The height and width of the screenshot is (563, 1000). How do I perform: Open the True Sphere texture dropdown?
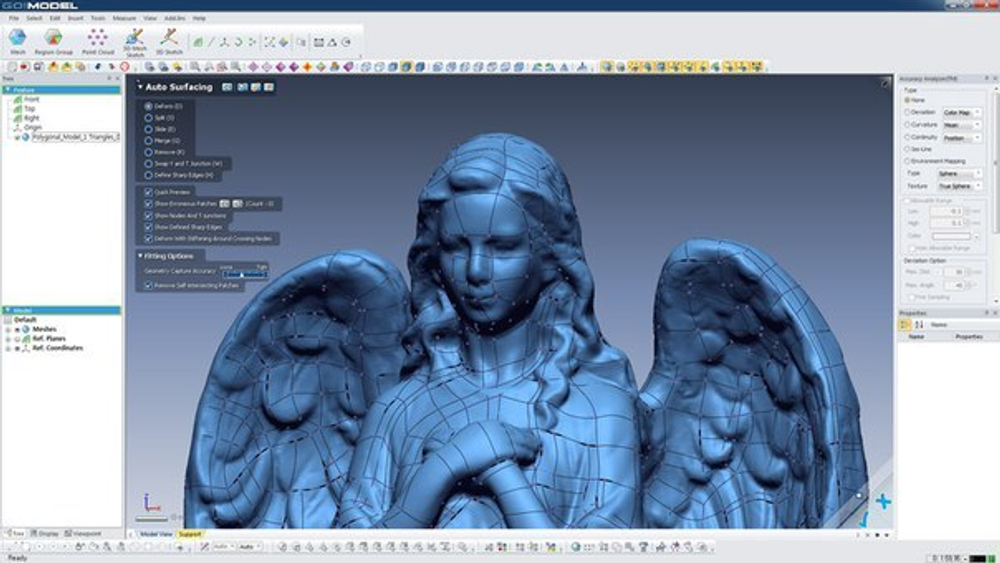point(959,186)
